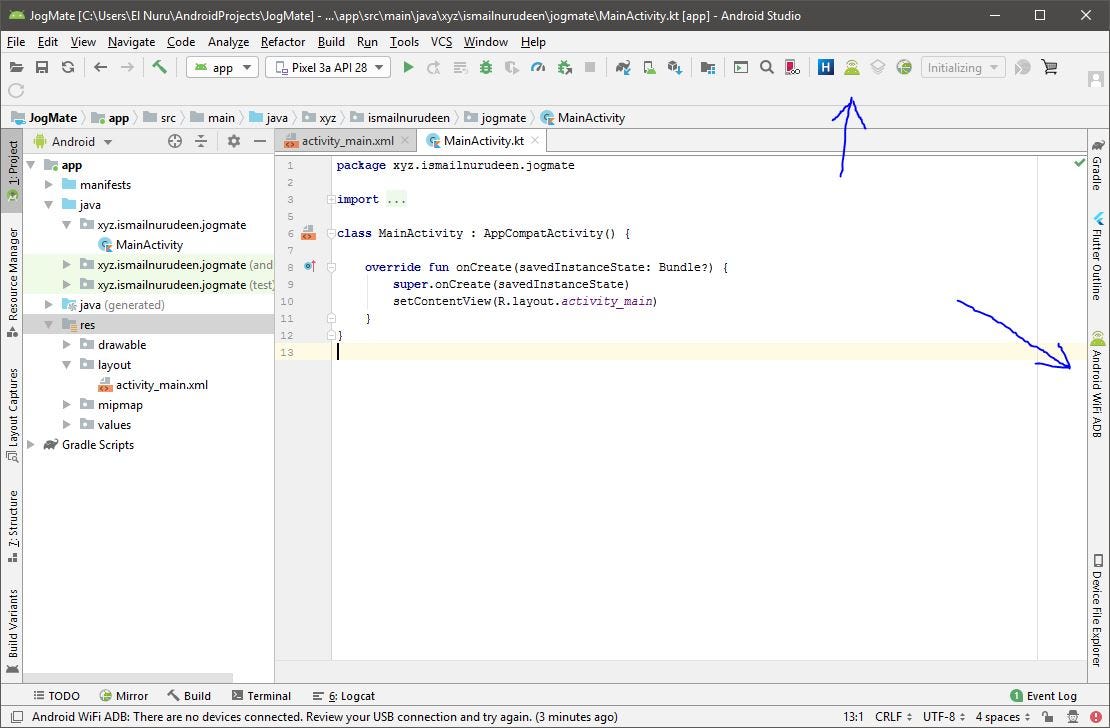This screenshot has width=1110, height=728.
Task: Click the Open folder toolbar icon
Action: pos(16,67)
